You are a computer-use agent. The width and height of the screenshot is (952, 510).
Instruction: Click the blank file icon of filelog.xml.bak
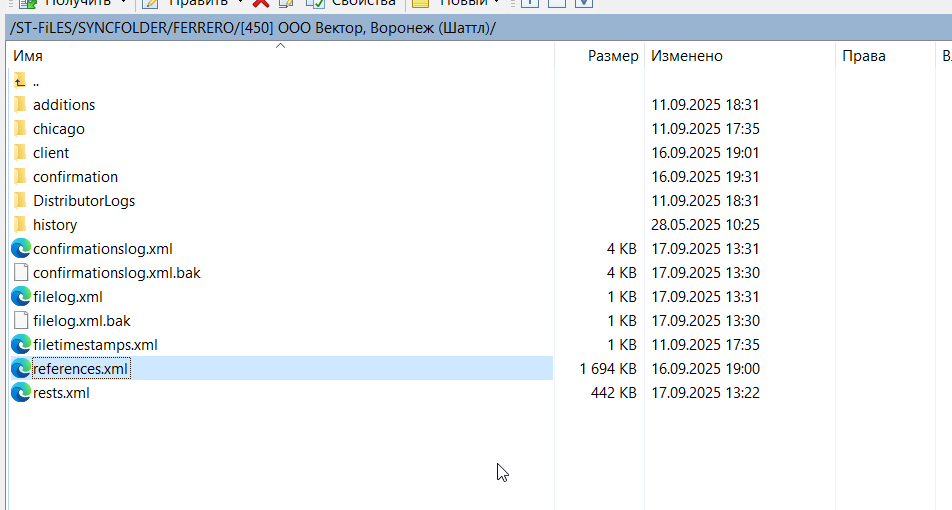tap(21, 321)
